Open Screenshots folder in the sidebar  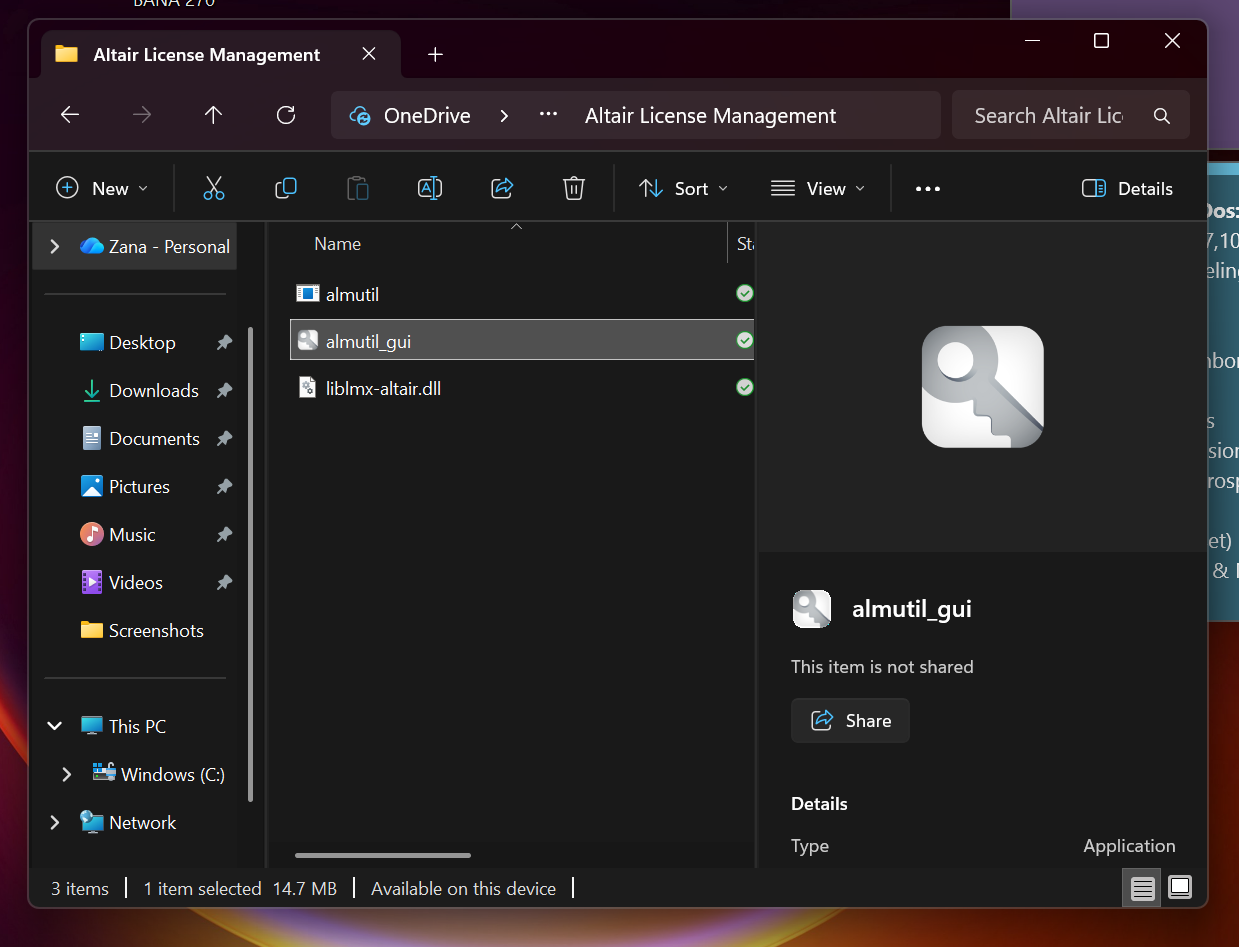[x=142, y=630]
